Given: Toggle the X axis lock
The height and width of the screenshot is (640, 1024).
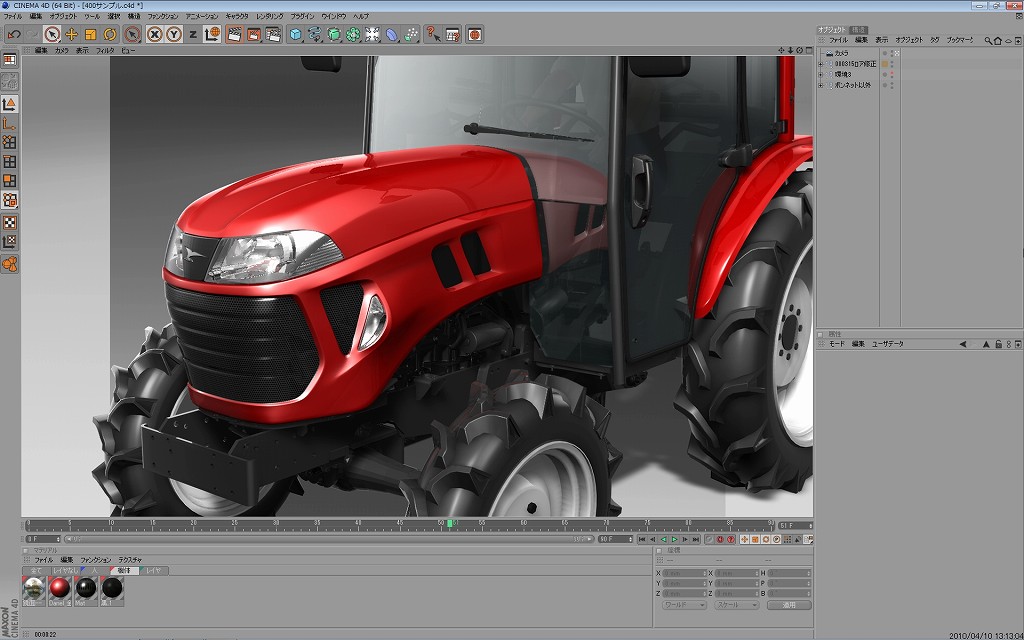Looking at the screenshot, I should (x=154, y=34).
